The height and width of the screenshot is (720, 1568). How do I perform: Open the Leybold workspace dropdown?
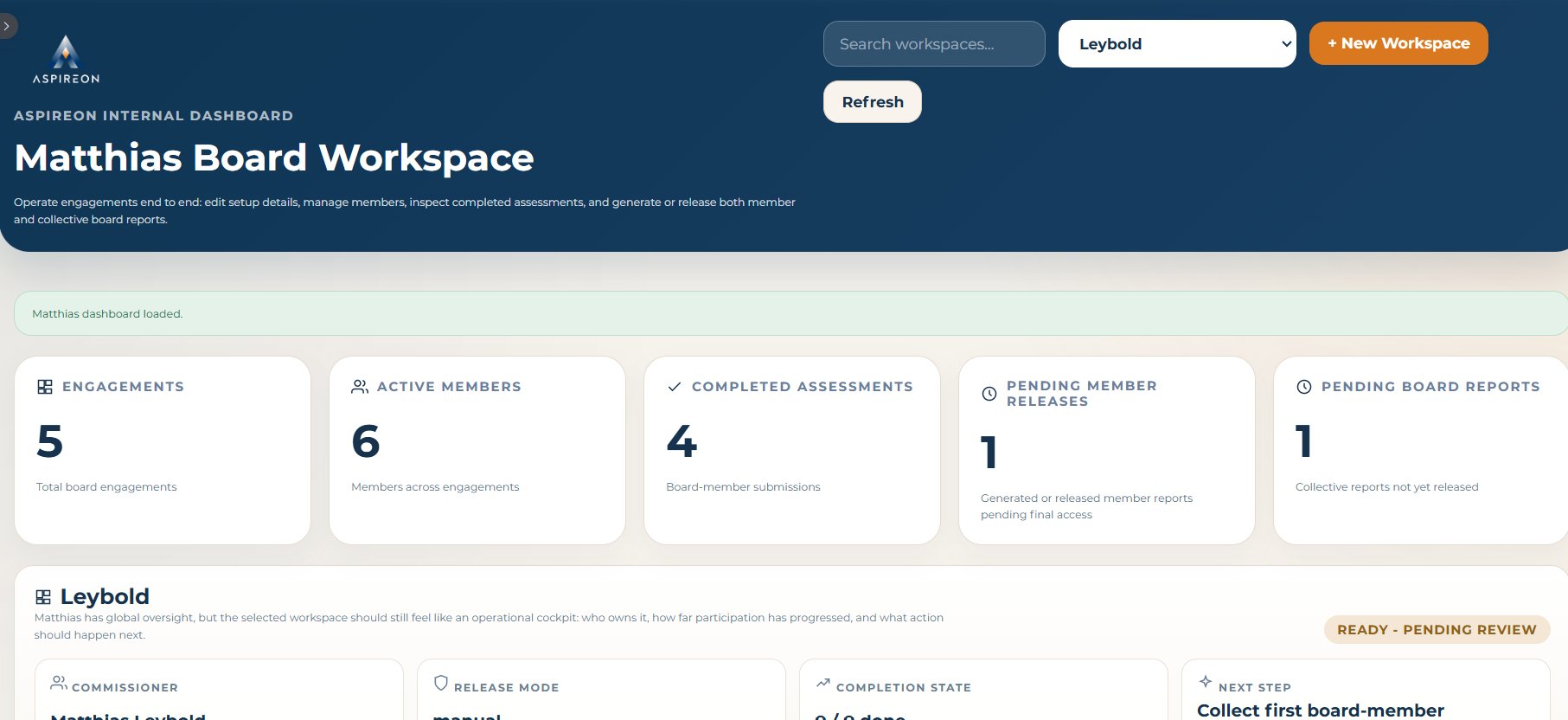(1177, 44)
